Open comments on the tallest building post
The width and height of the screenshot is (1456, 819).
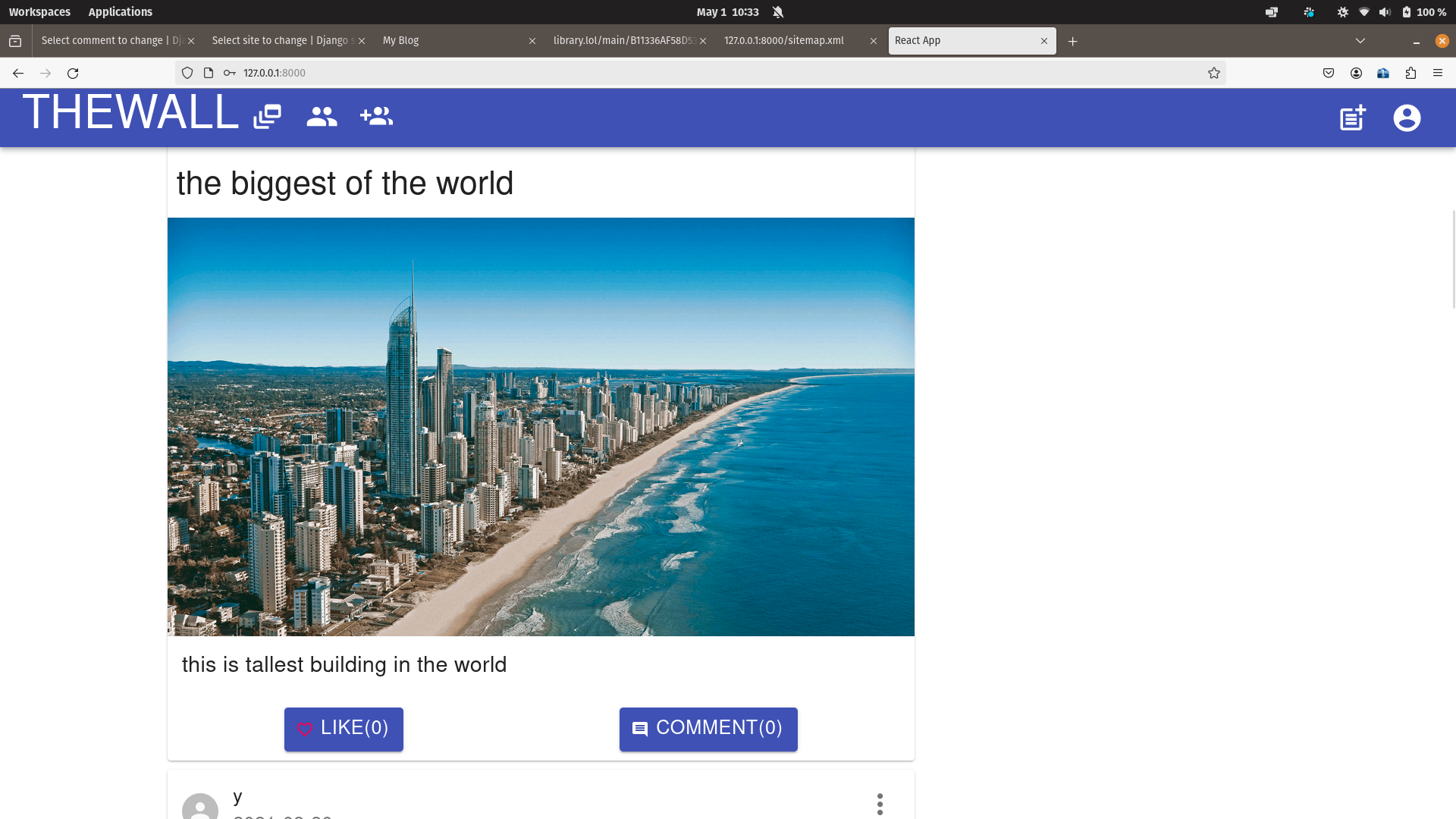(x=708, y=729)
